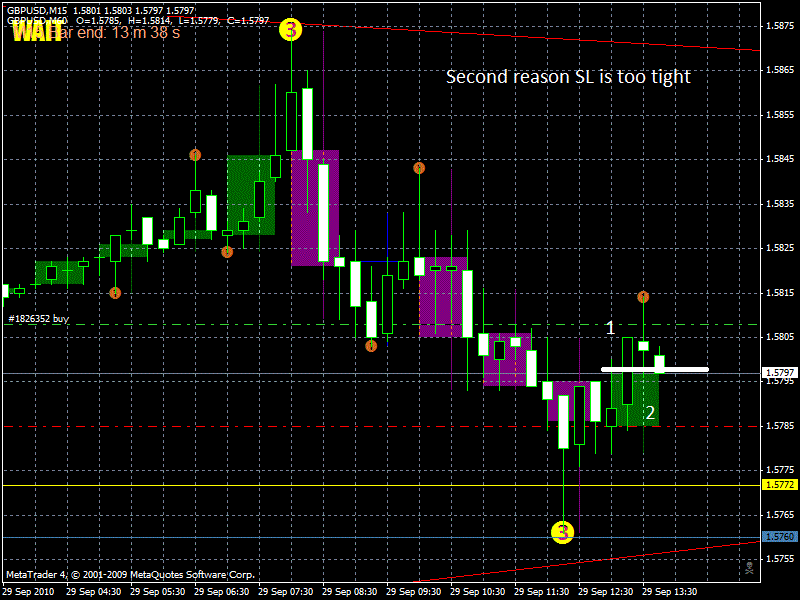Click the 1.5775 price scale value
Image resolution: width=800 pixels, height=600 pixels.
click(780, 470)
